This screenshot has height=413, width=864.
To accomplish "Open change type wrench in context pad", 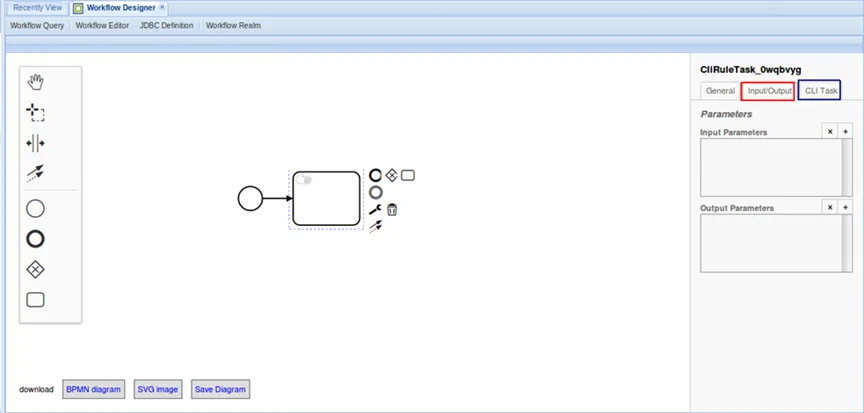I will click(375, 209).
